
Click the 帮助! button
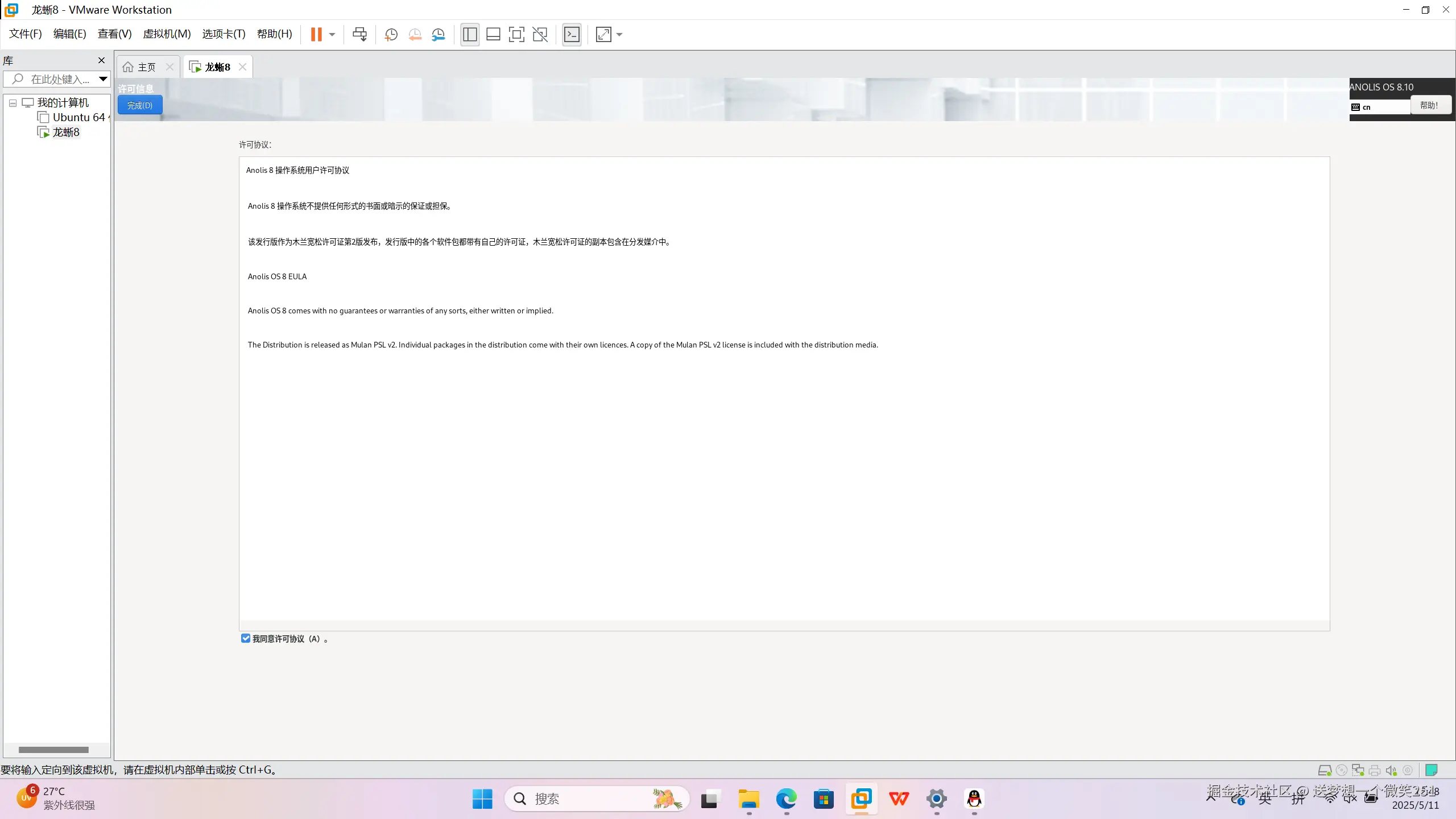[x=1429, y=105]
